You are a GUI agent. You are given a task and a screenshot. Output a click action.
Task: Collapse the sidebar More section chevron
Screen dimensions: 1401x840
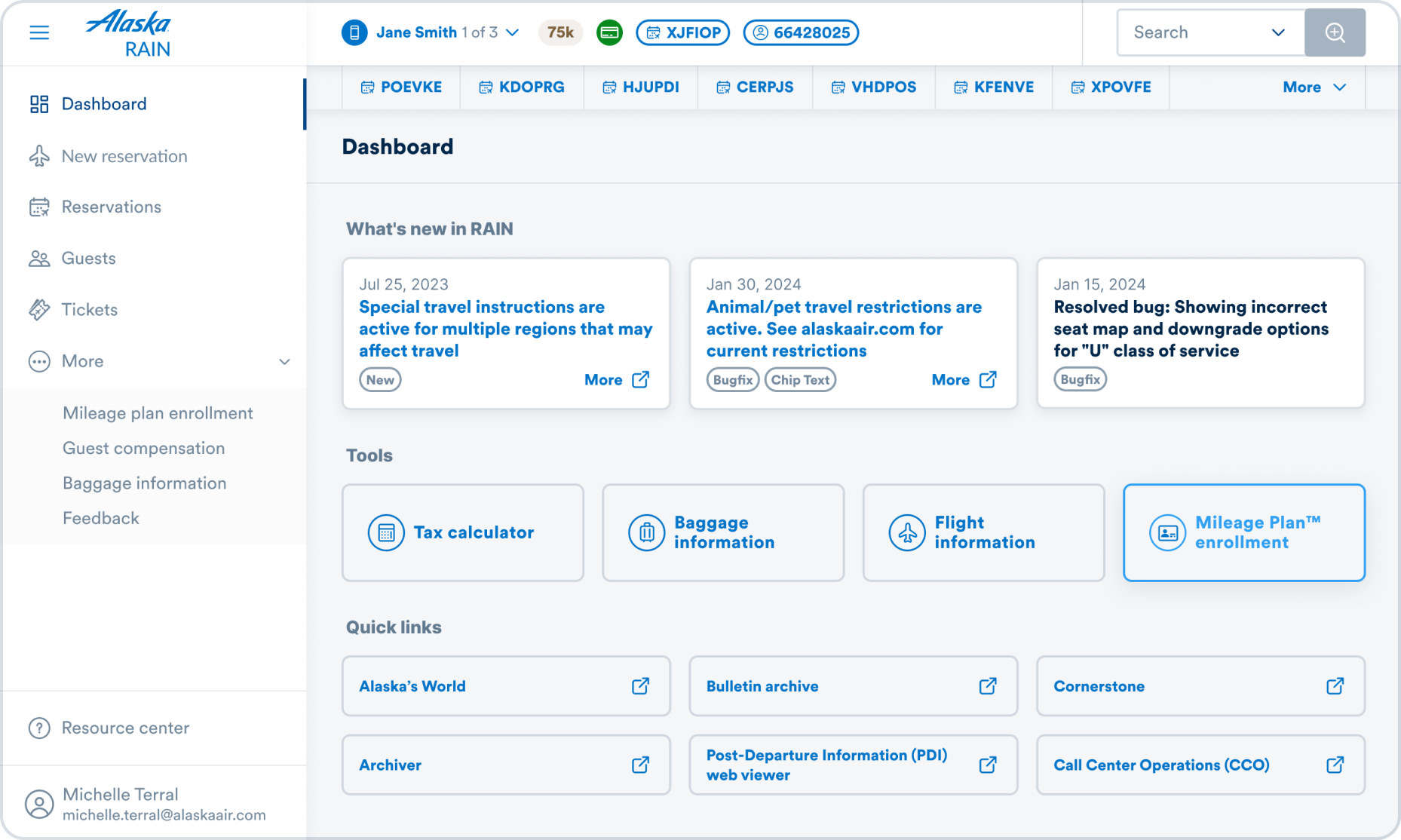(x=284, y=362)
